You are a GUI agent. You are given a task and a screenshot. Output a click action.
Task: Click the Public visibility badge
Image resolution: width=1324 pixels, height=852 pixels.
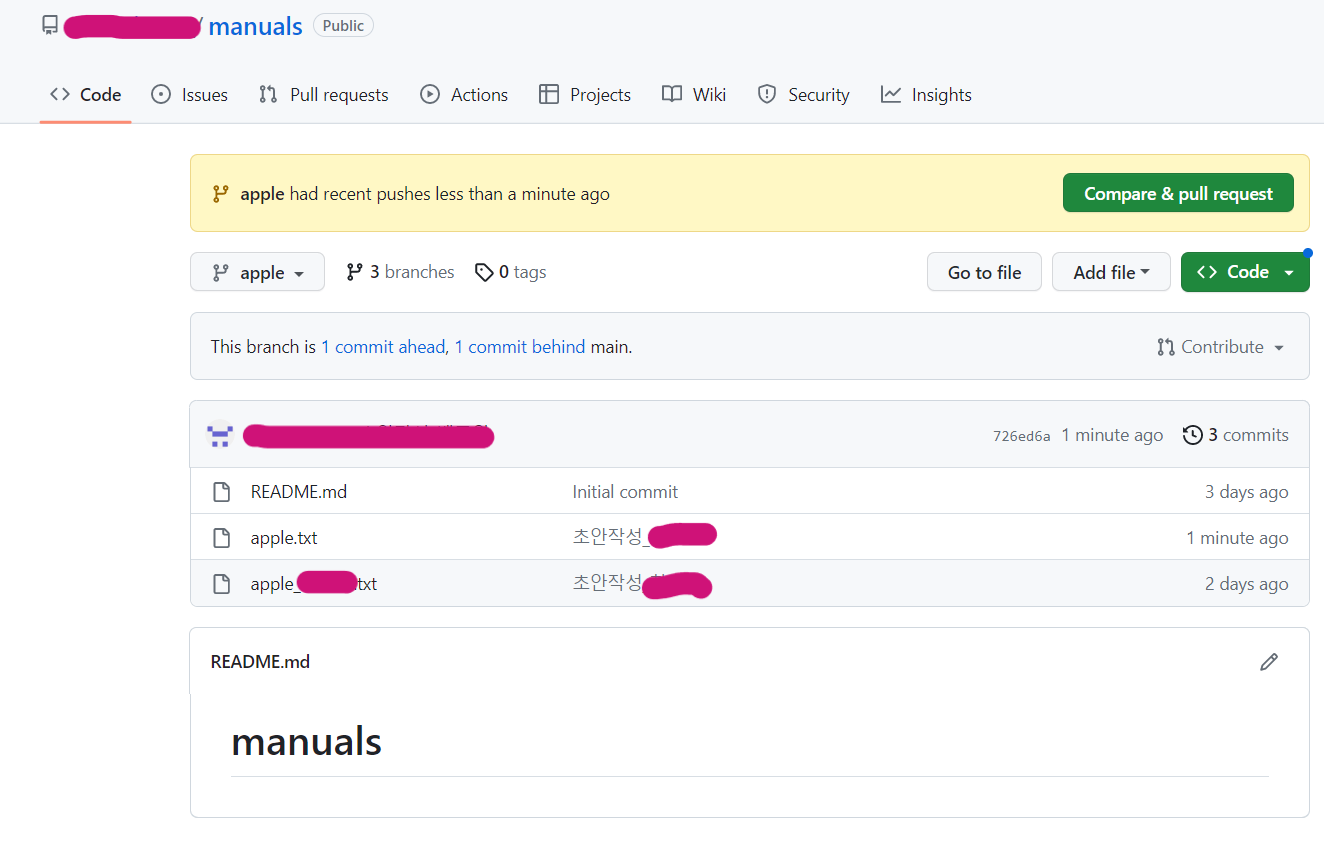(x=343, y=26)
